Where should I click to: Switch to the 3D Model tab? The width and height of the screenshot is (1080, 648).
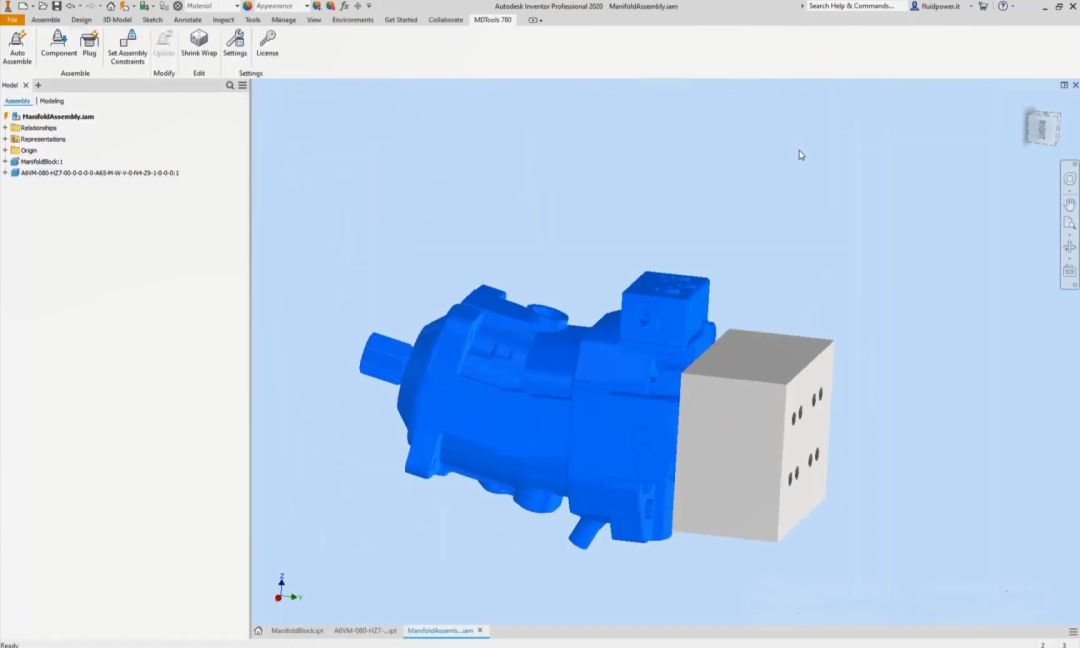tap(117, 20)
